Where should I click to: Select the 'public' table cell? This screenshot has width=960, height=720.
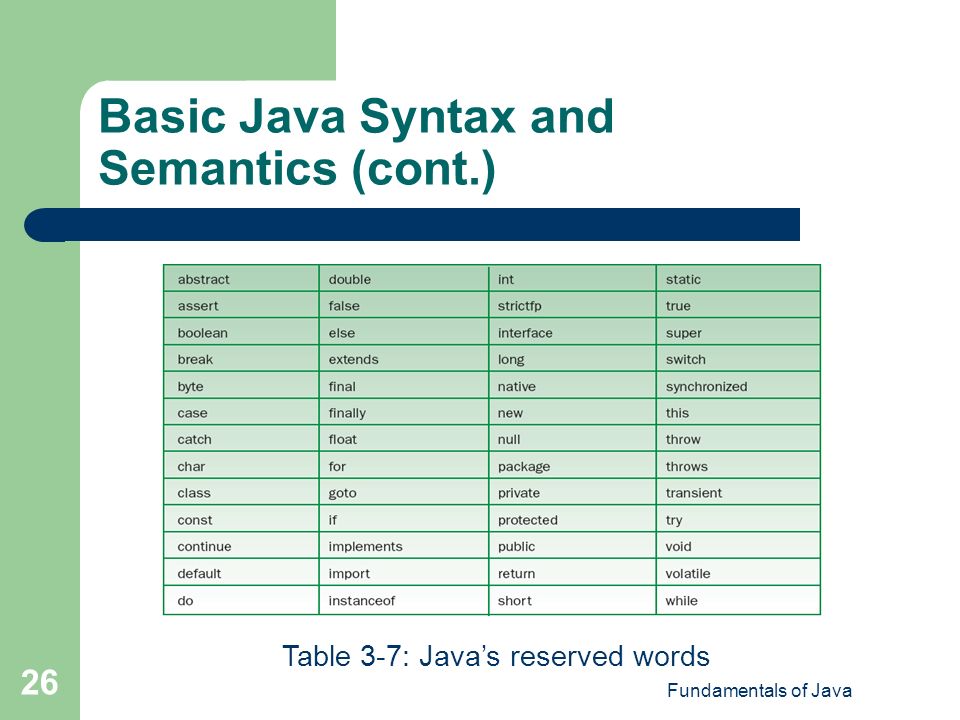(x=572, y=546)
